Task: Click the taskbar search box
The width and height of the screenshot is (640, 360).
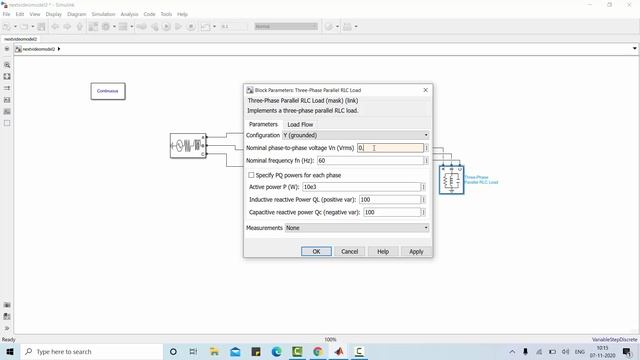Action: coord(91,351)
